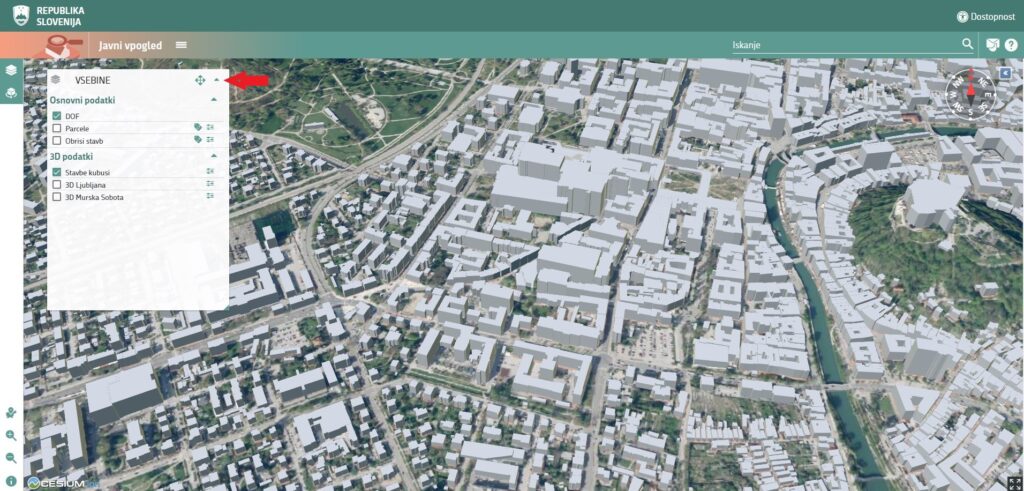Viewport: 1024px width, 491px height.
Task: Collapse the 3D podatki section
Action: point(213,156)
